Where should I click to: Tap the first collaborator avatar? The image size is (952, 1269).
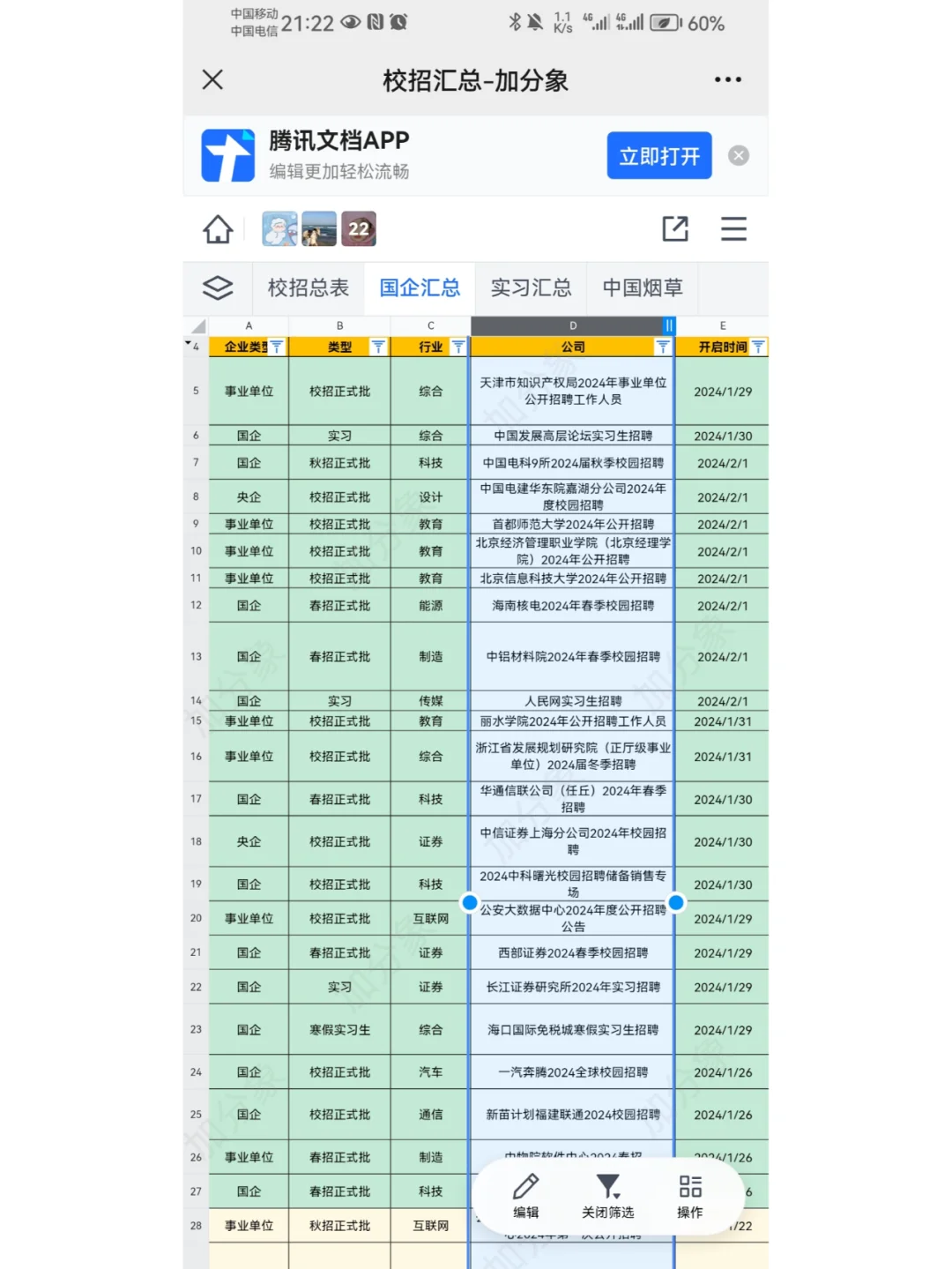tap(279, 228)
